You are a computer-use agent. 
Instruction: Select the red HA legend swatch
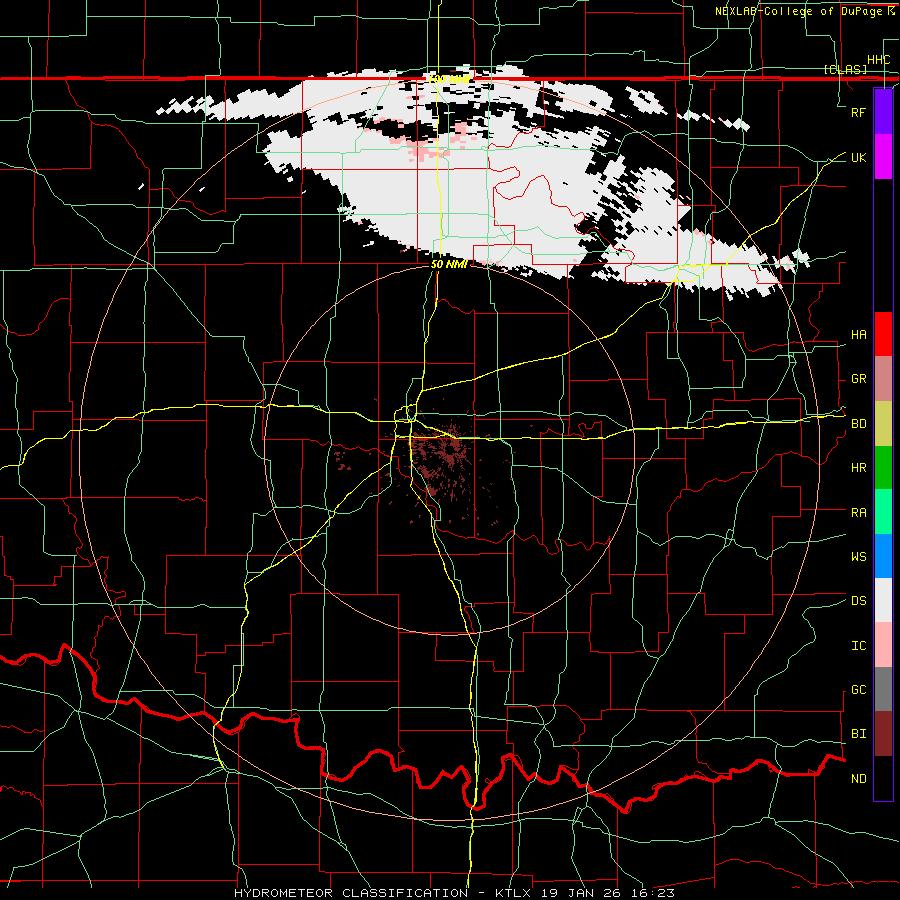[883, 334]
